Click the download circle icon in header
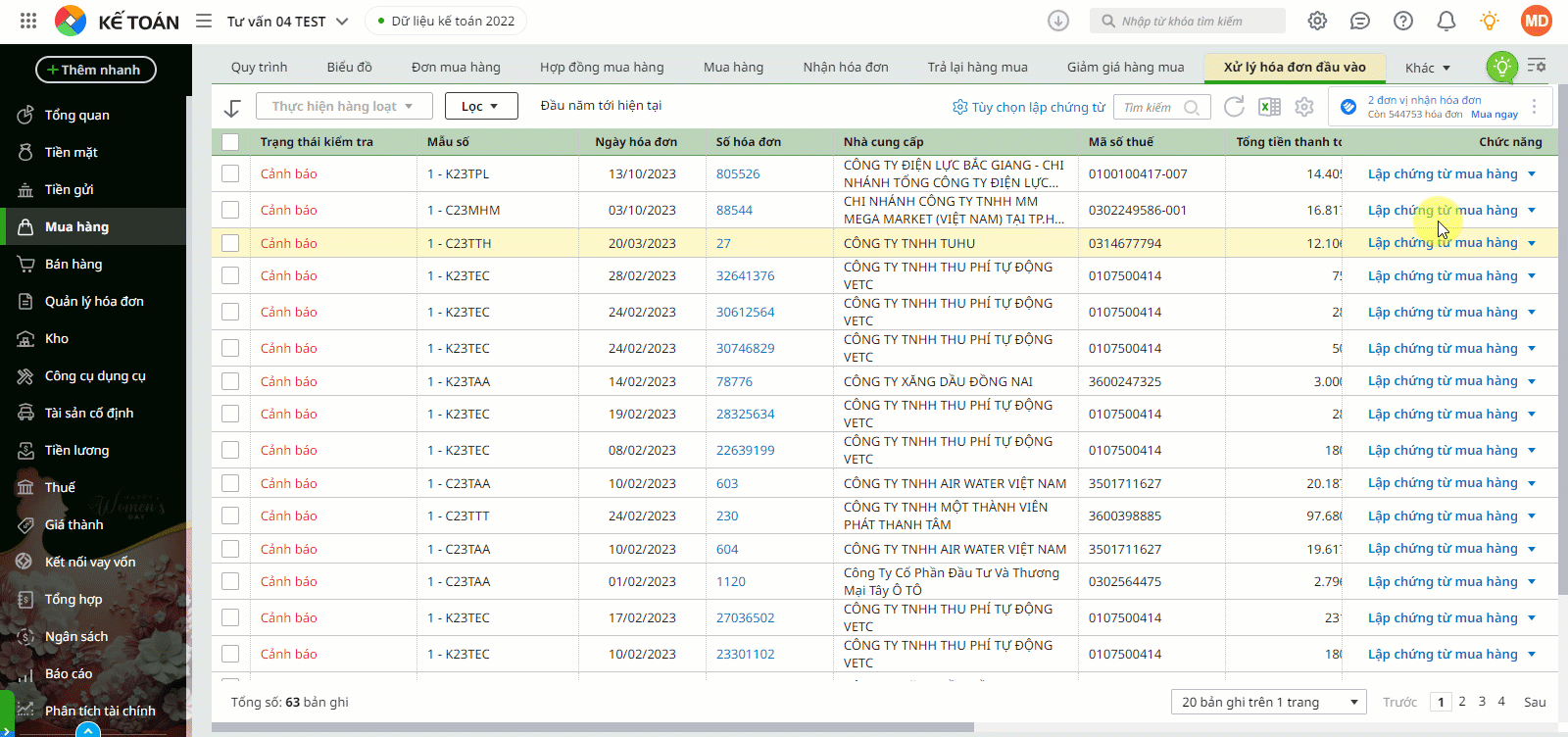The height and width of the screenshot is (737, 1568). (1058, 21)
